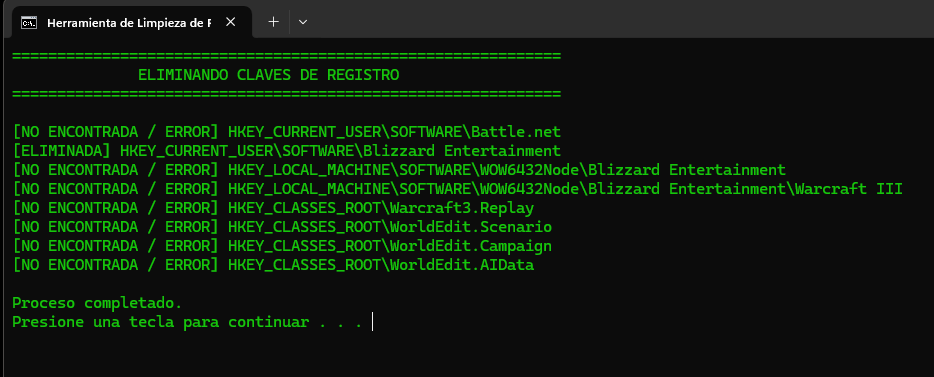Click the WorldEdit.Scenario registry line
Screen dimensions: 934x377
tap(282, 228)
